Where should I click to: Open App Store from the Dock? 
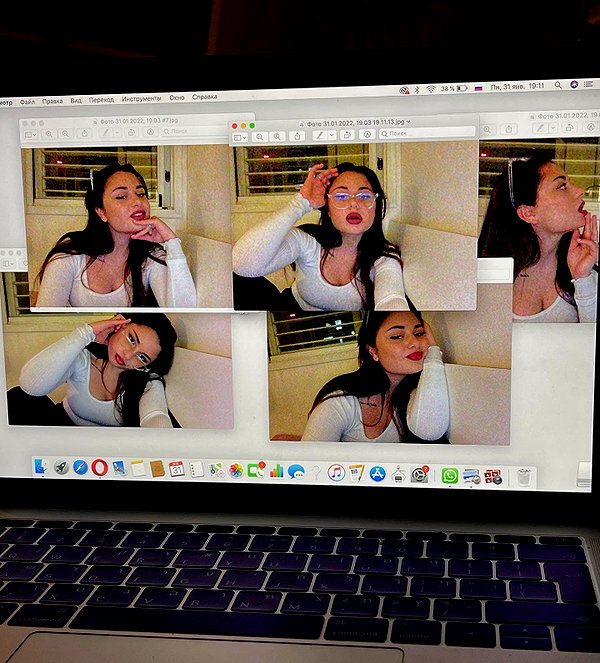[377, 474]
